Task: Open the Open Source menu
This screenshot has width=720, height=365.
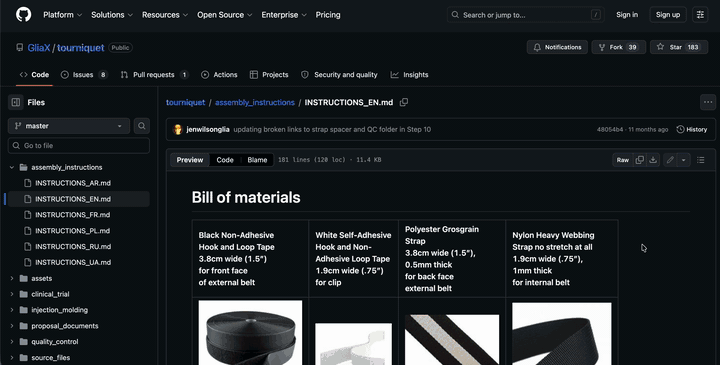Action: coord(225,15)
